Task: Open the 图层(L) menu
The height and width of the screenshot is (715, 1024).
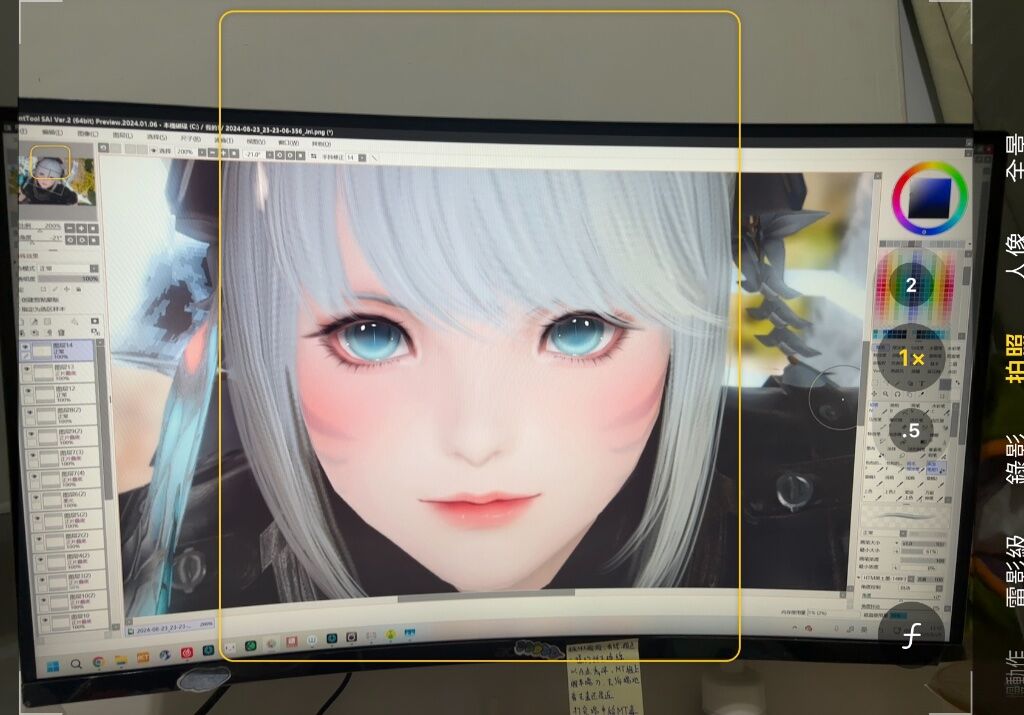Action: [x=122, y=135]
